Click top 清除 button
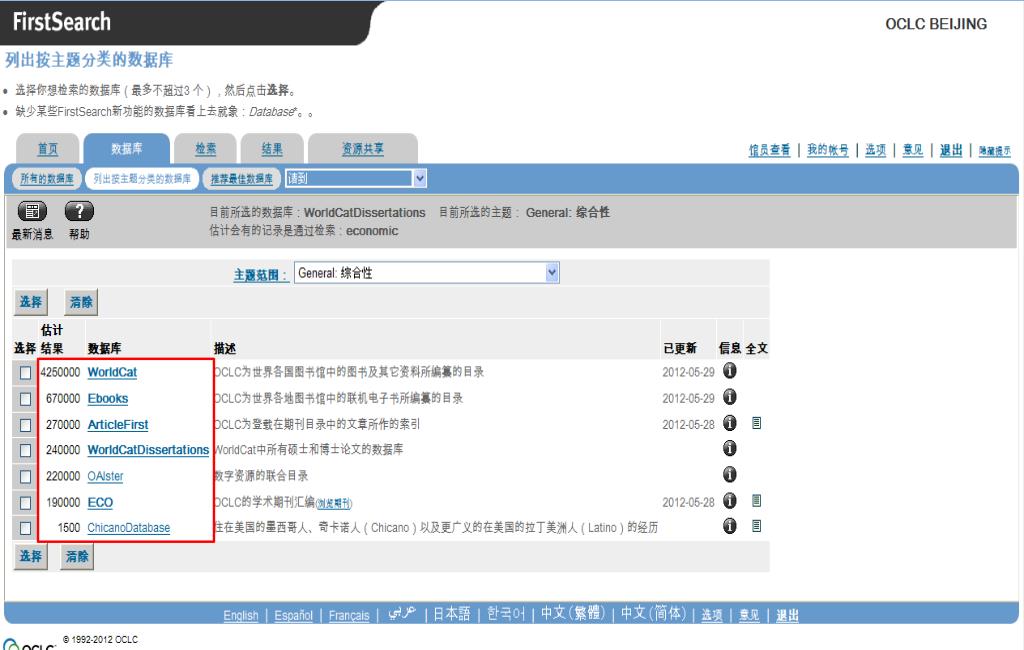Viewport: 1024px width, 650px height. pyautogui.click(x=81, y=302)
